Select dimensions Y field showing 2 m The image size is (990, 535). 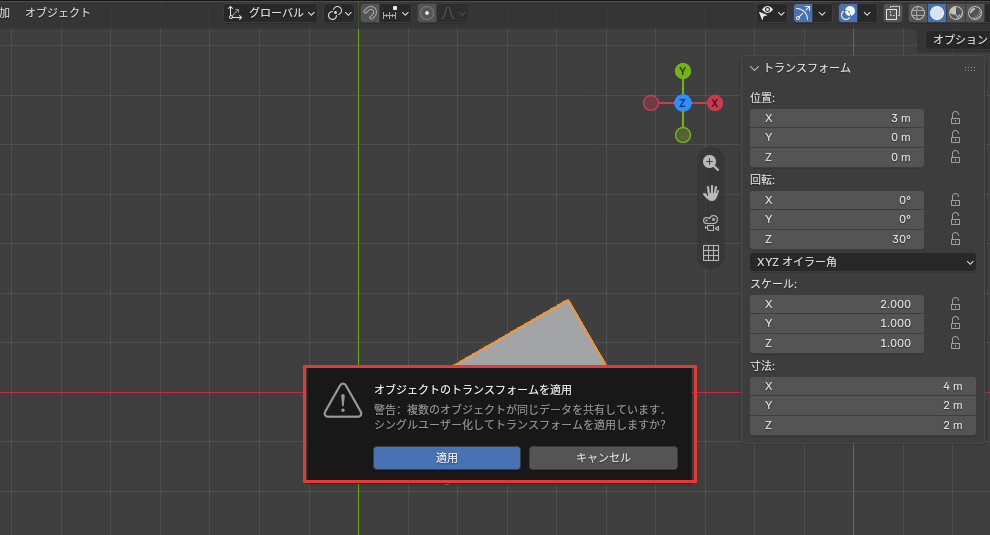[862, 406]
